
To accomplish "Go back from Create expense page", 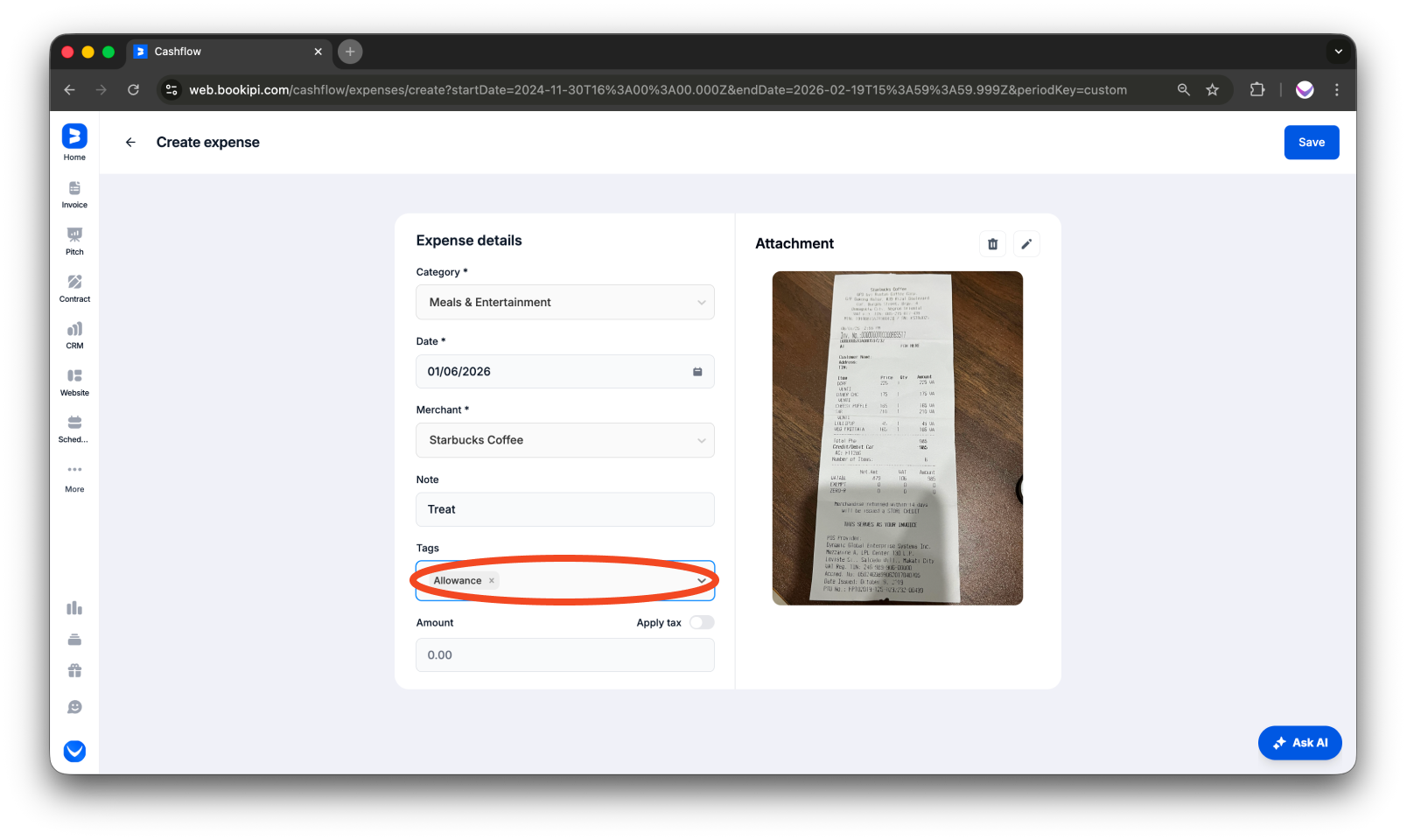I will [x=130, y=143].
